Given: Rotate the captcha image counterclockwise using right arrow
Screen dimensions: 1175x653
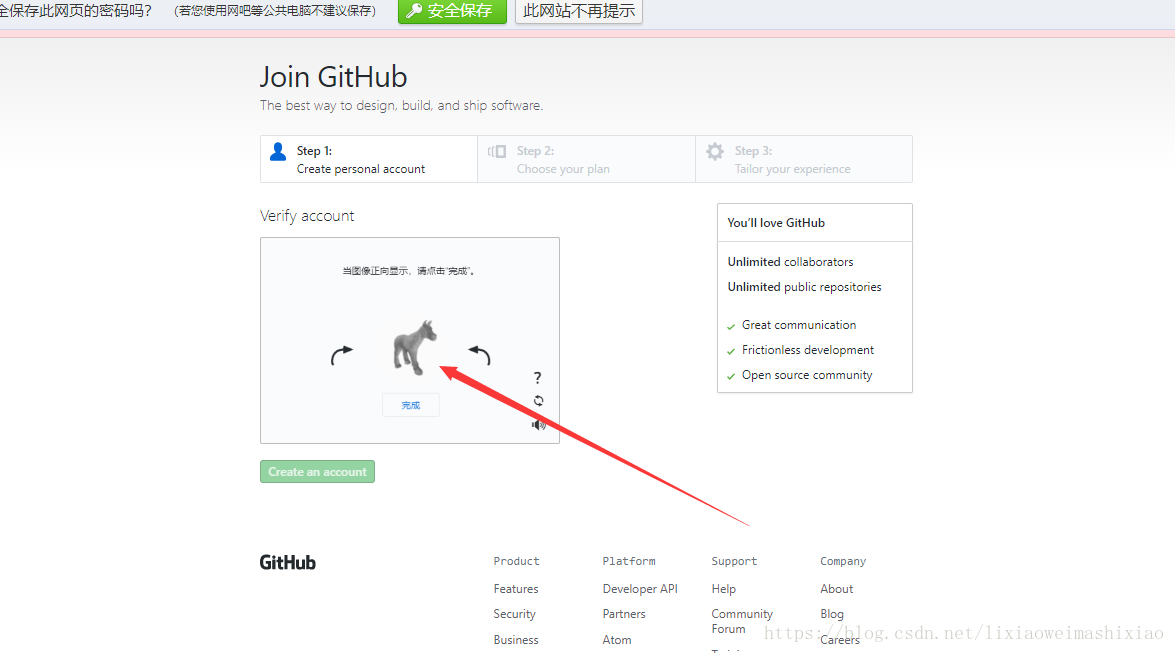Looking at the screenshot, I should pyautogui.click(x=480, y=355).
